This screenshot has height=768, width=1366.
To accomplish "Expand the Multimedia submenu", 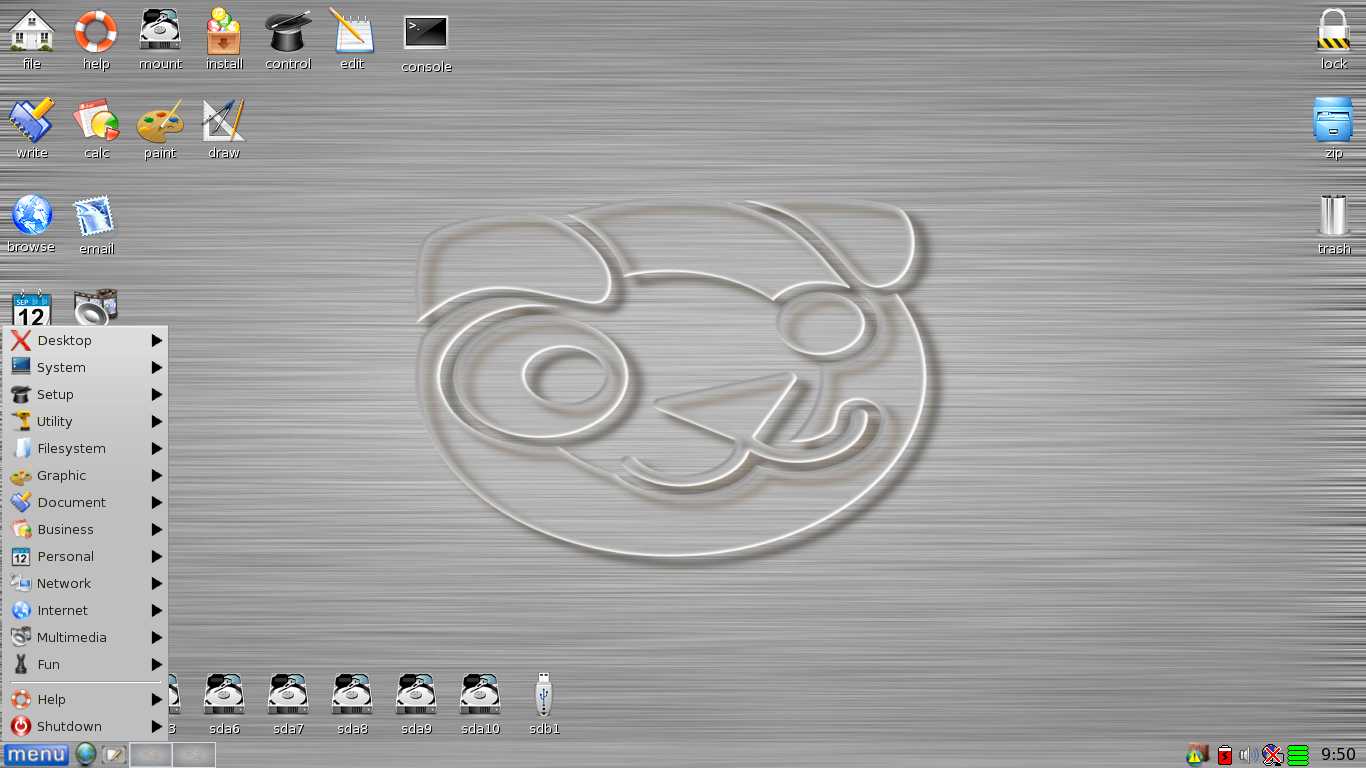I will (86, 638).
